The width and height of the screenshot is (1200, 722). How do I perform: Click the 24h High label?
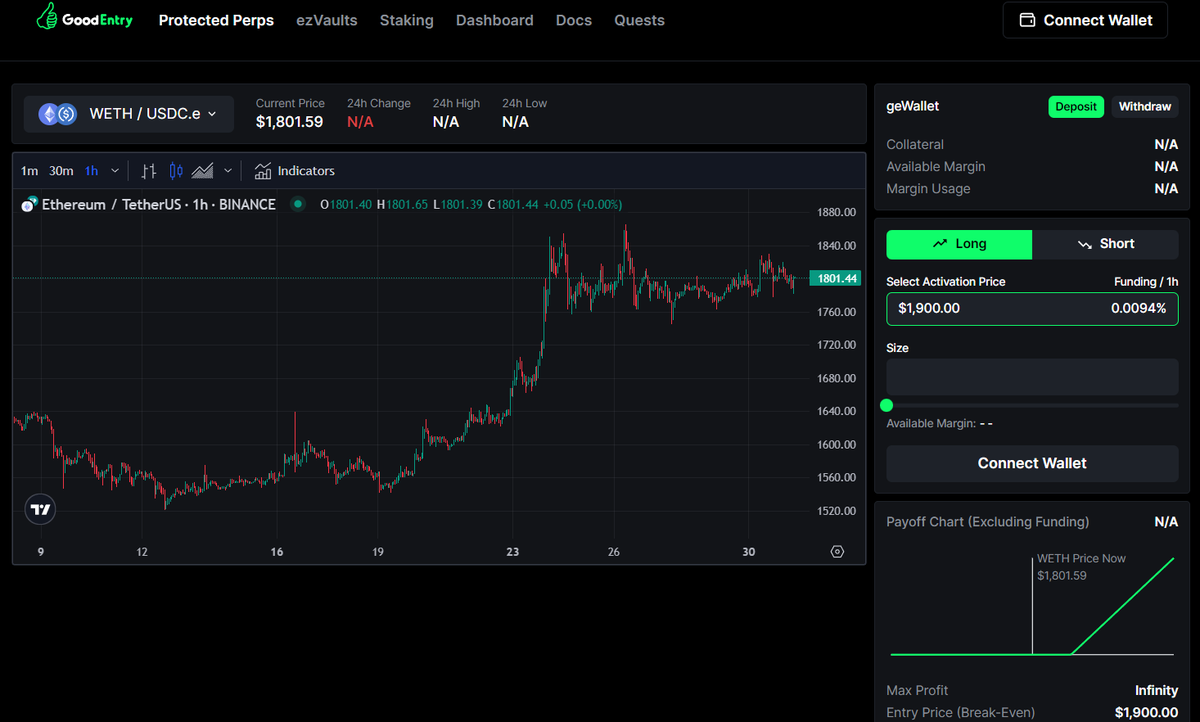(x=456, y=103)
